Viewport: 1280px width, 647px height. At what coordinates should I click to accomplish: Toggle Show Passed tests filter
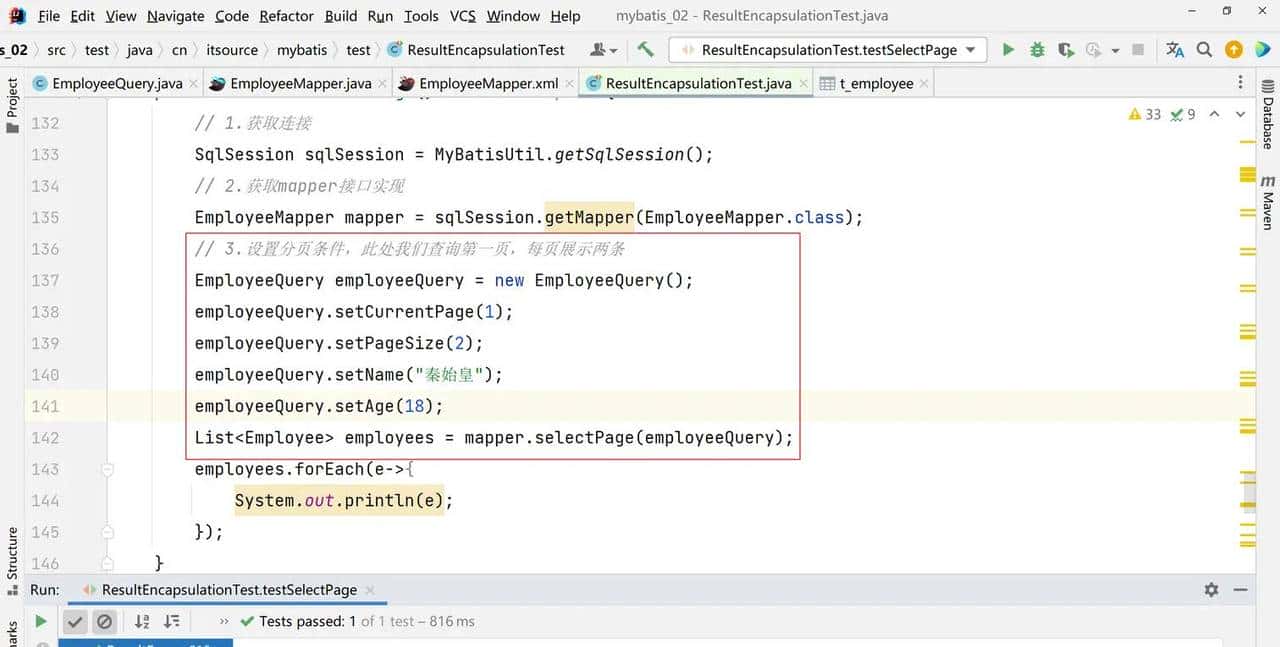(75, 622)
